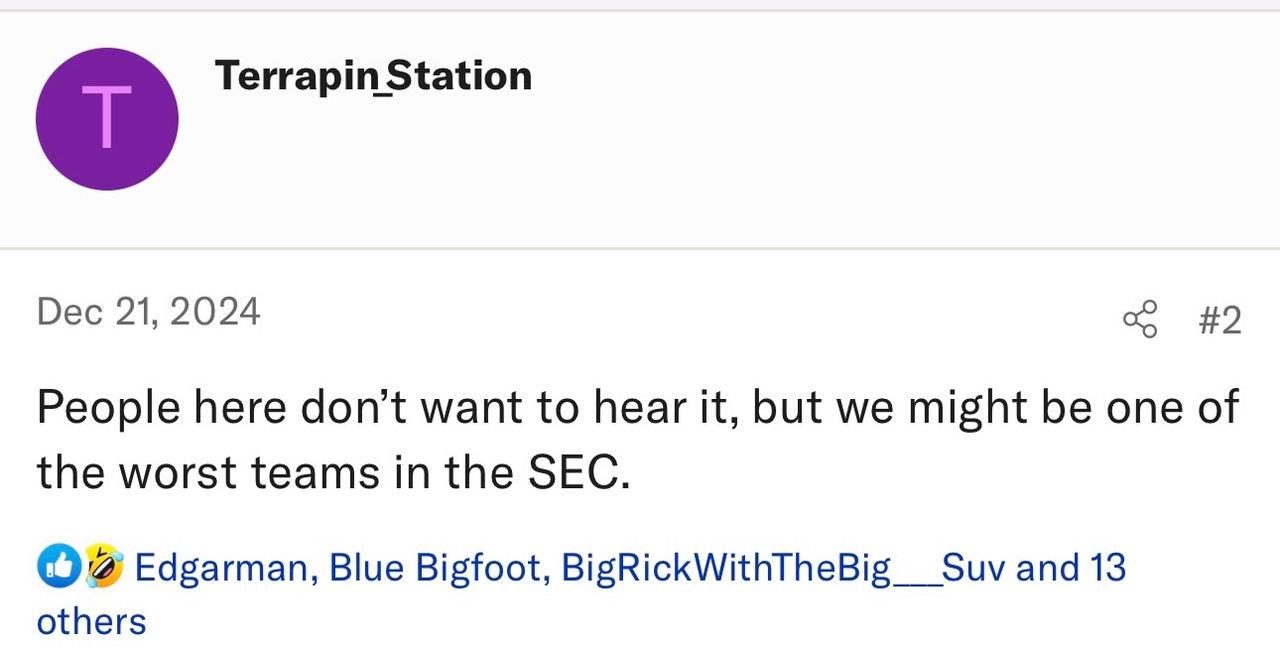Click the share icon beside post #2
This screenshot has height=657, width=1280.
tap(1140, 319)
